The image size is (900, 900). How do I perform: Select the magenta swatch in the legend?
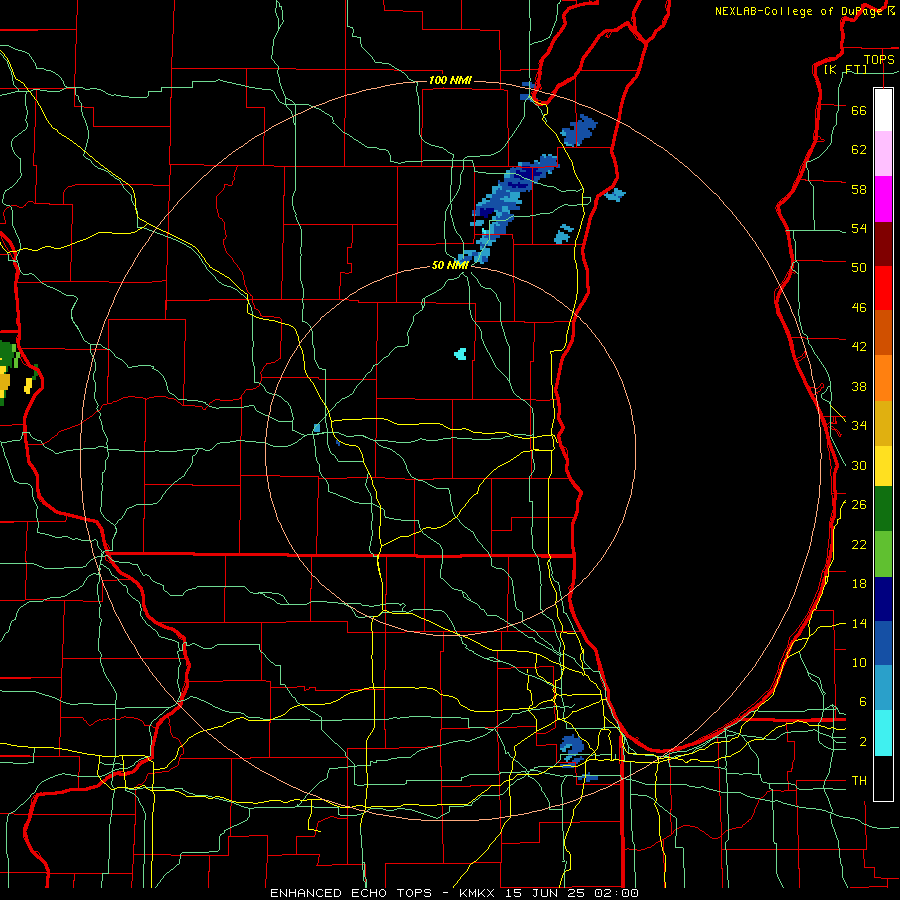click(883, 199)
